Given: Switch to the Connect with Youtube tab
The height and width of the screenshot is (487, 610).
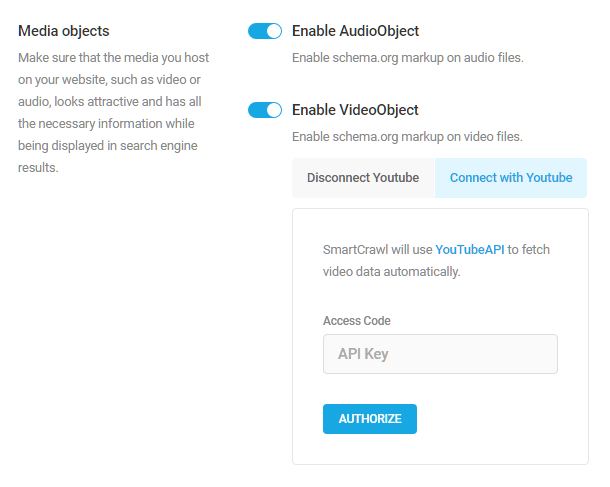Looking at the screenshot, I should click(x=511, y=178).
